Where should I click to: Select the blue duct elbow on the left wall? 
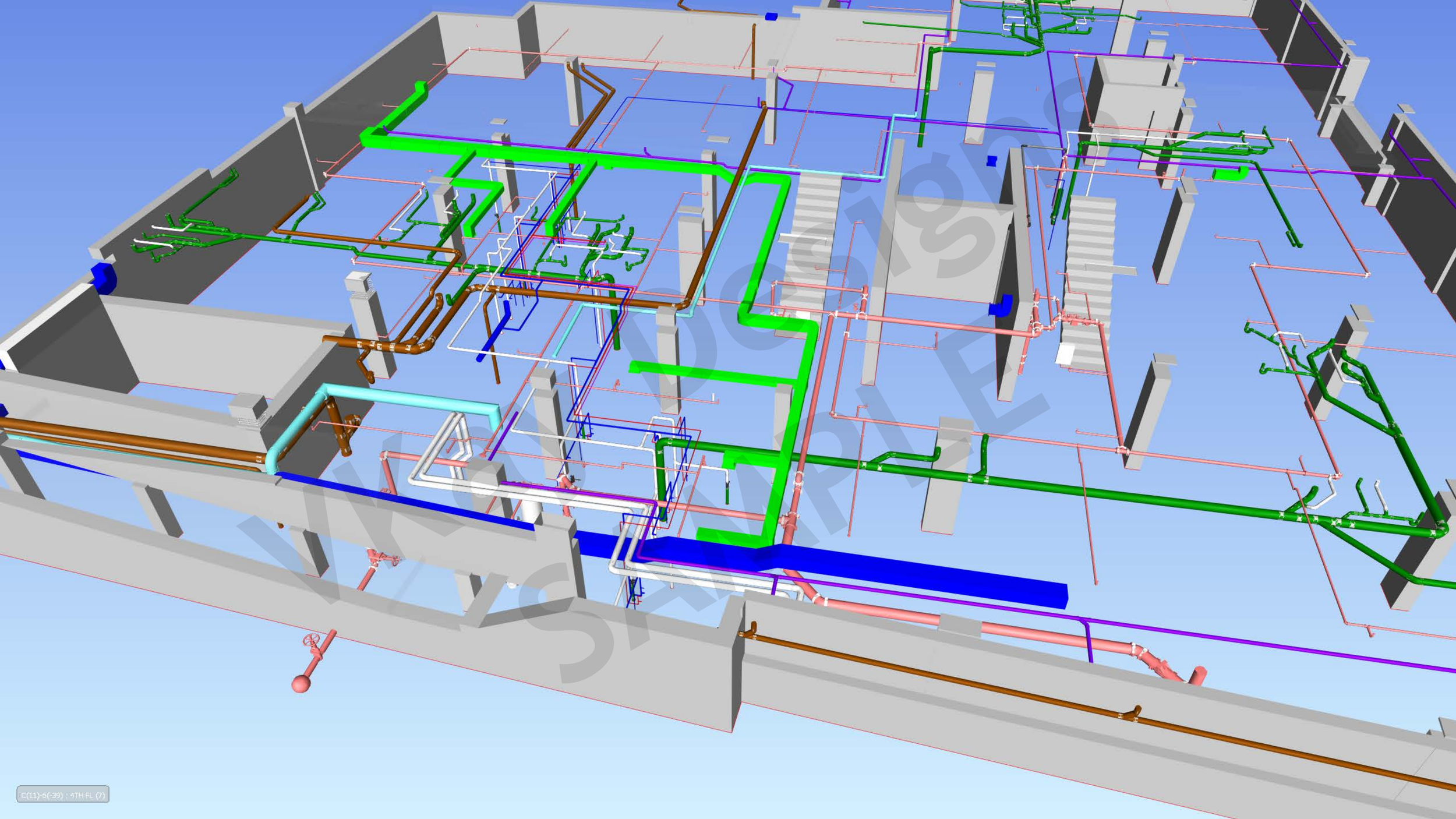(104, 277)
